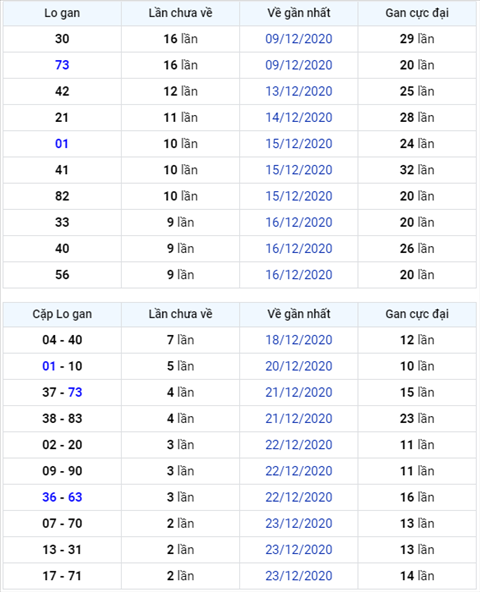Open the date link in row 30
Image resolution: width=480 pixels, height=592 pixels.
299,39
